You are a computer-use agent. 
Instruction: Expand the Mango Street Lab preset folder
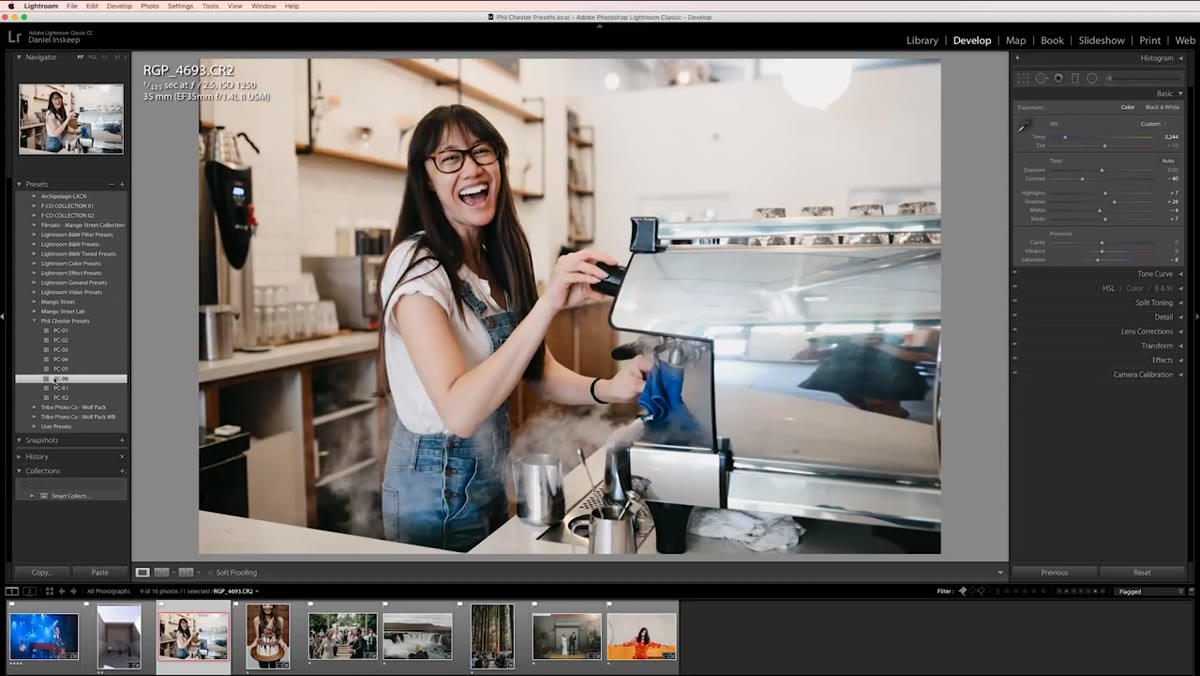[34, 311]
